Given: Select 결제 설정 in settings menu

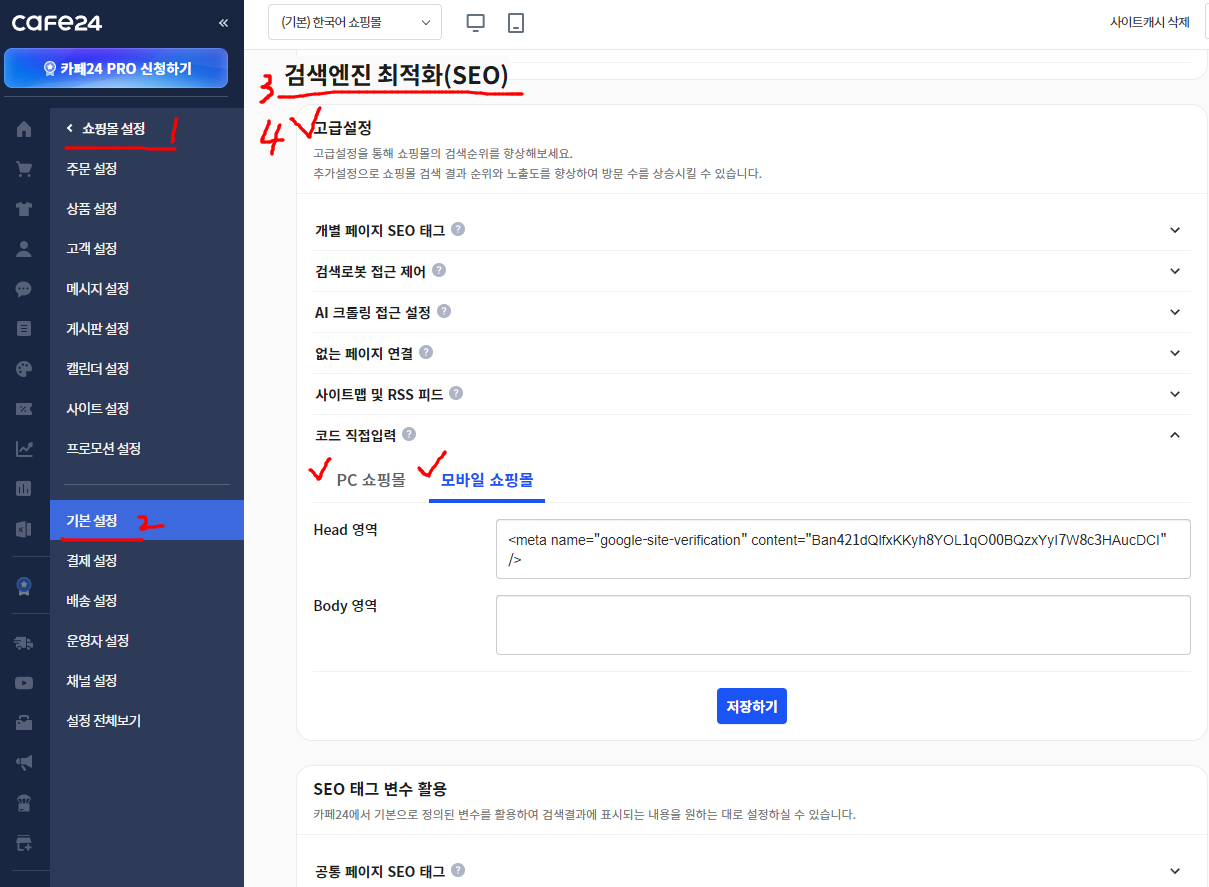Looking at the screenshot, I should pyautogui.click(x=92, y=561).
